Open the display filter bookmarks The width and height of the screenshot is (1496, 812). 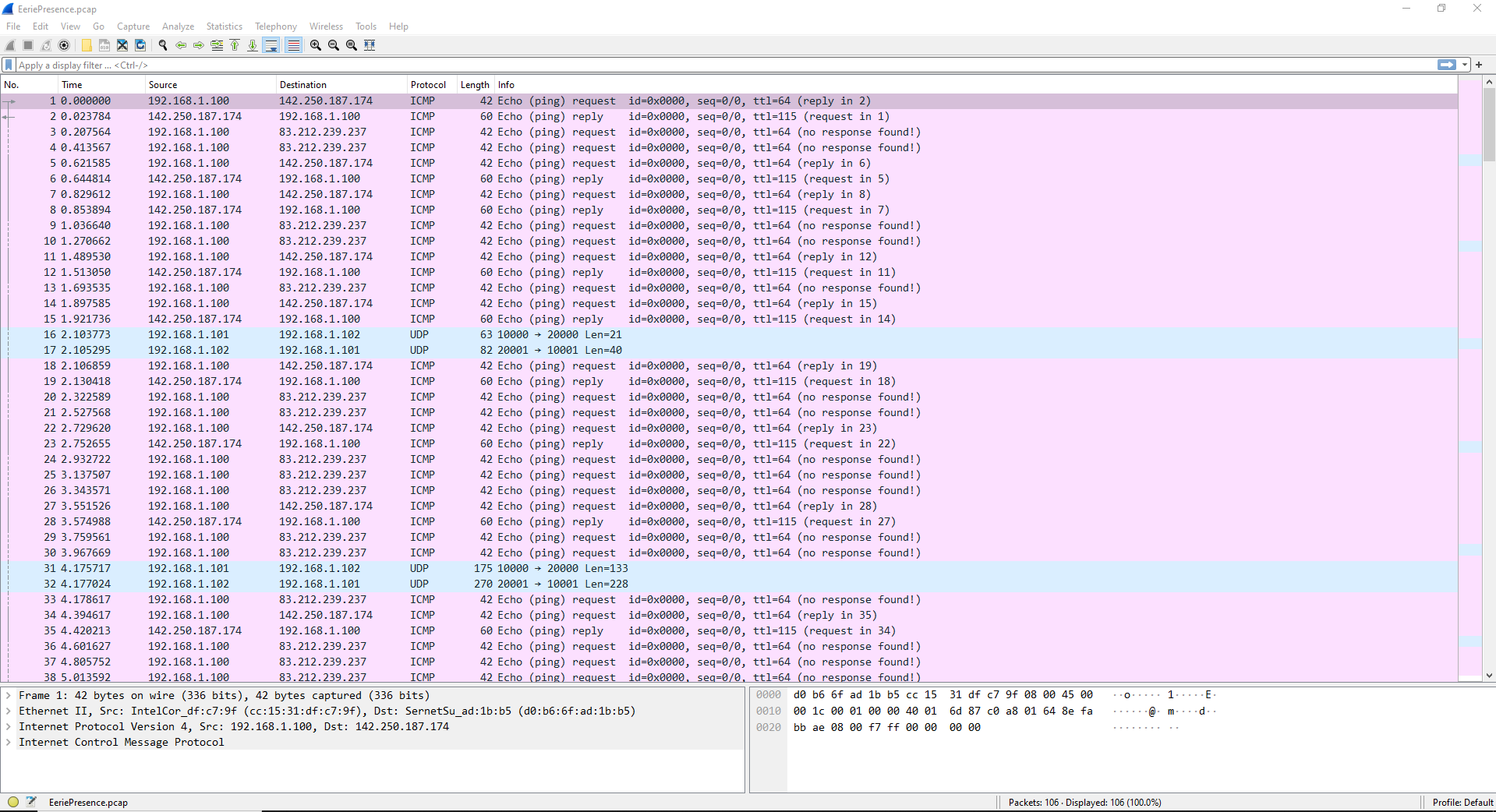[9, 65]
